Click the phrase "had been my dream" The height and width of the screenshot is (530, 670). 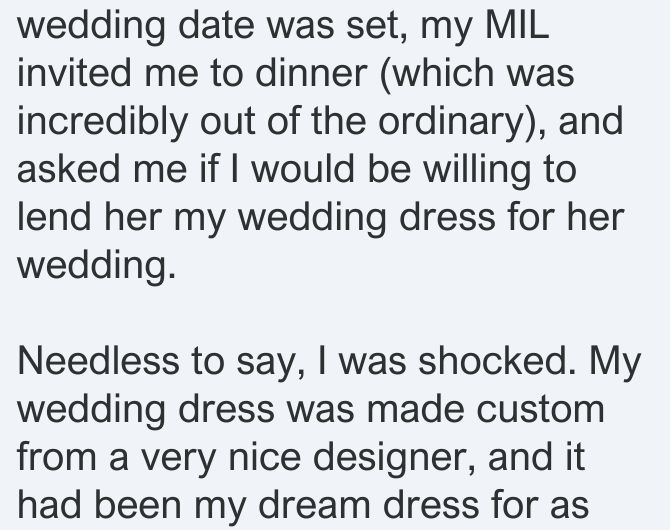pyautogui.click(x=194, y=506)
